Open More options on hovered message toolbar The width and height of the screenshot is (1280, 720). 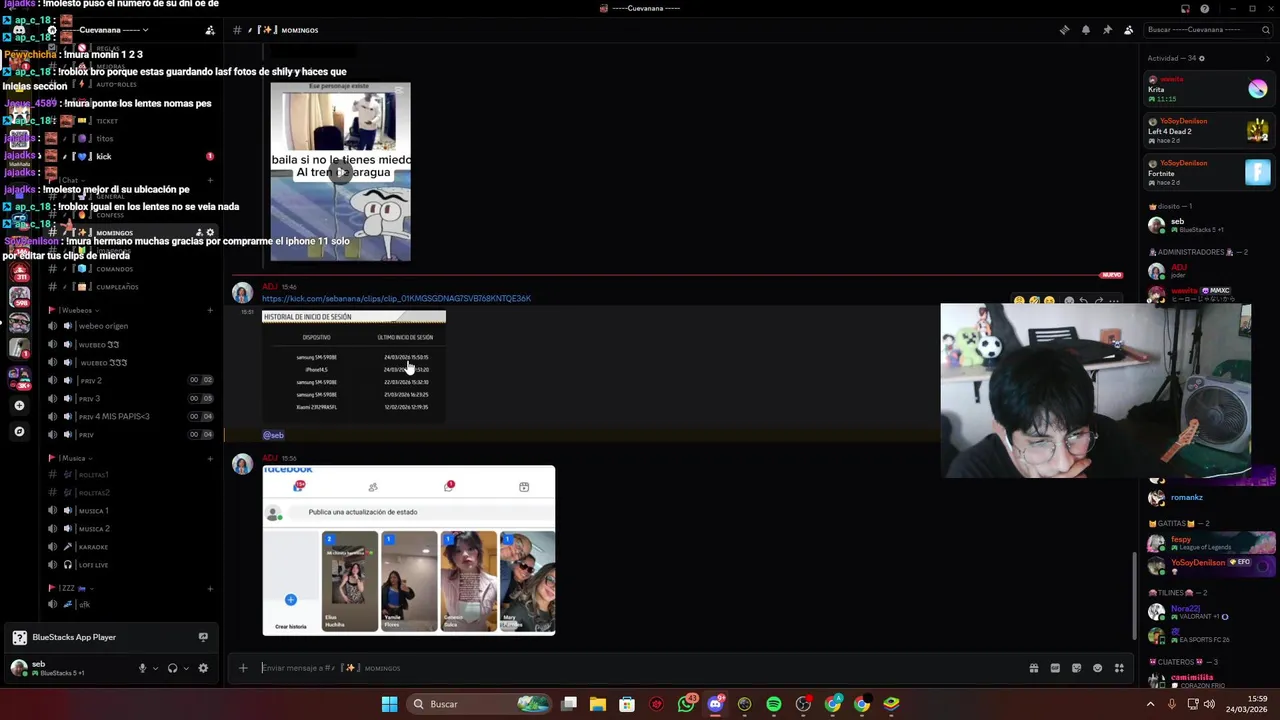[x=1113, y=301]
